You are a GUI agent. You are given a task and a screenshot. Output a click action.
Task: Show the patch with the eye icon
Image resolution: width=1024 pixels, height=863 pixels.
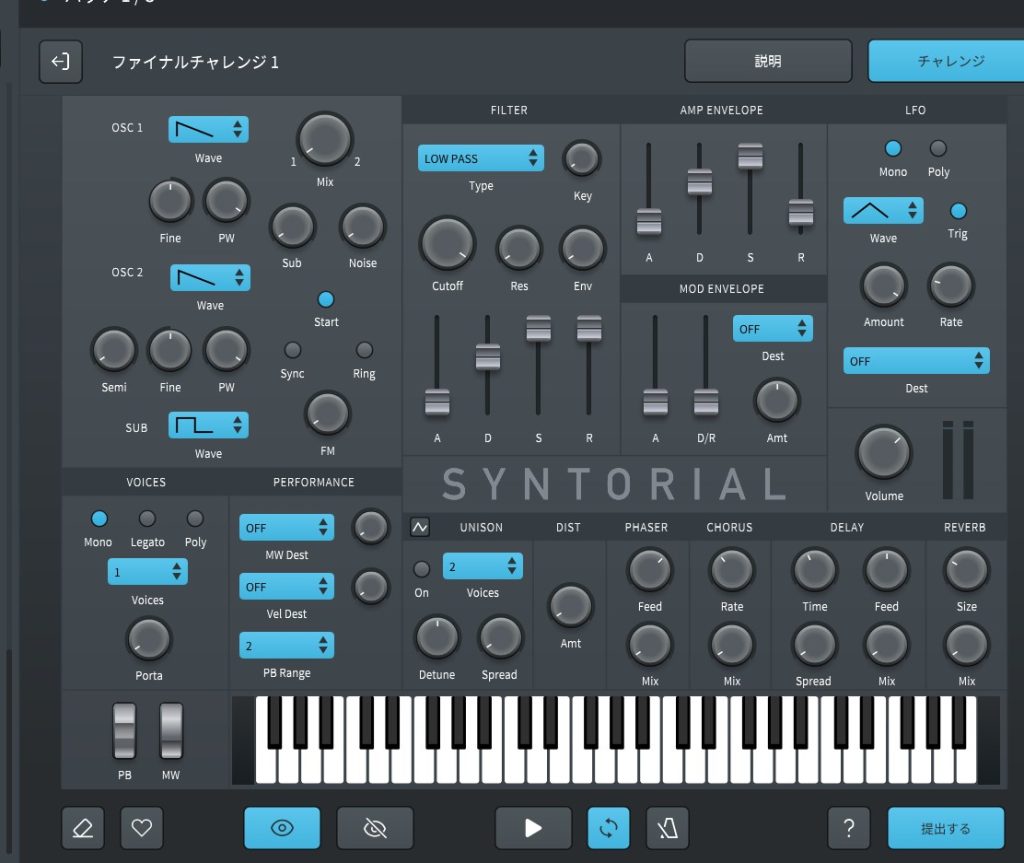(x=282, y=828)
